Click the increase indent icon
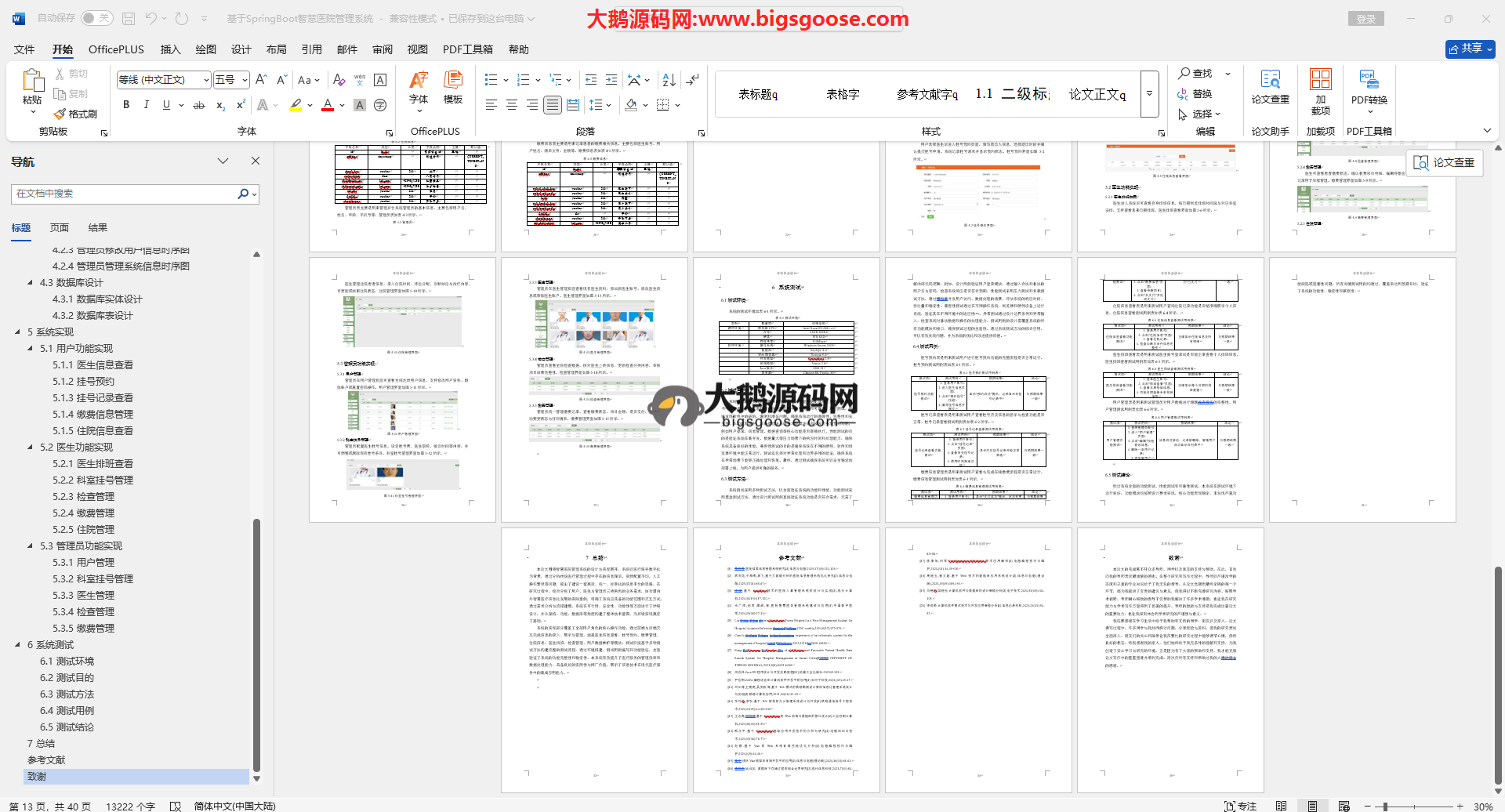The width and height of the screenshot is (1505, 812). pos(611,80)
